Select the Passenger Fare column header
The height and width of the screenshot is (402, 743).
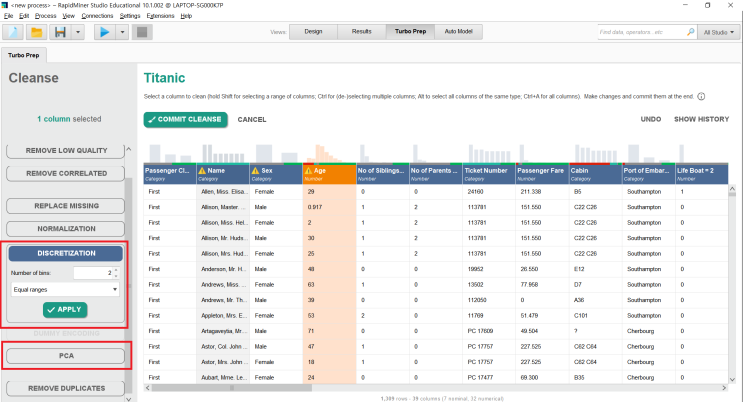542,174
